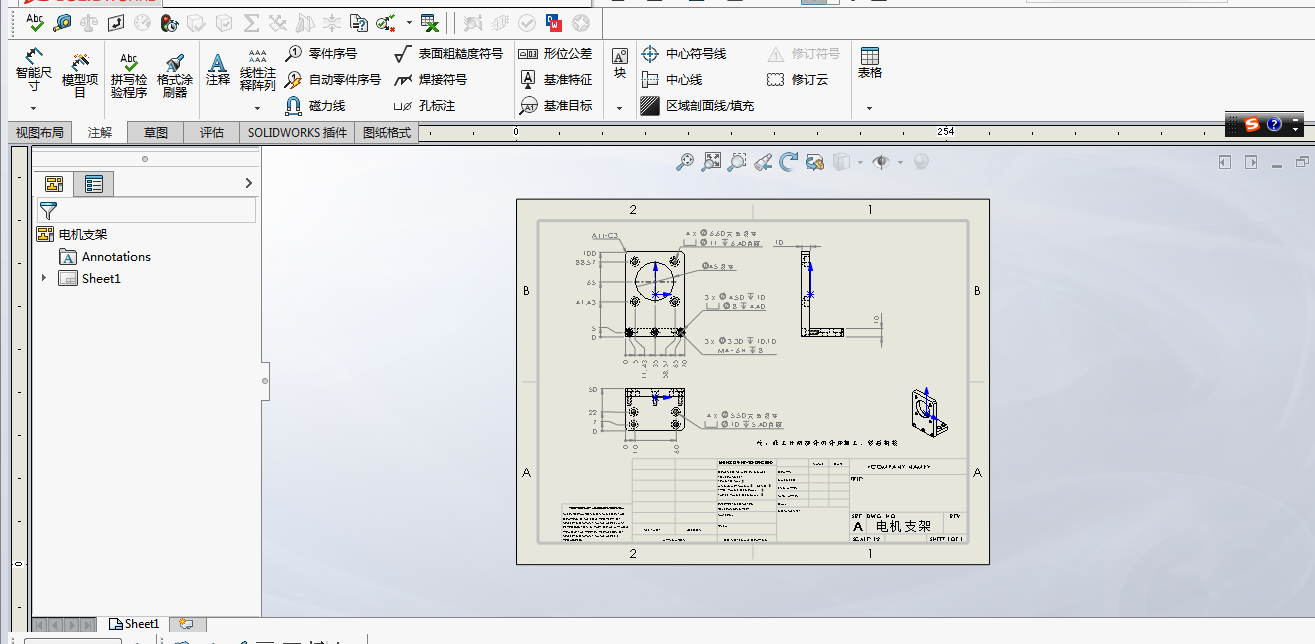Select the 智能尺寸 smart dimension tool
This screenshot has height=644, width=1315.
33,71
